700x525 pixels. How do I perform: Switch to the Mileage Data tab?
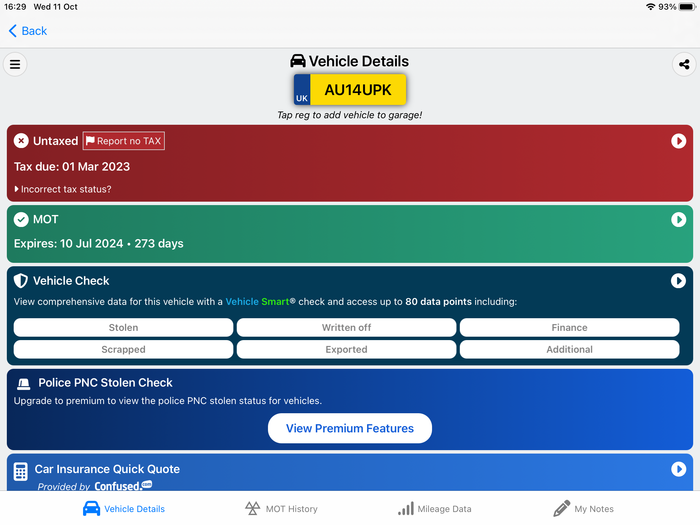pyautogui.click(x=434, y=508)
